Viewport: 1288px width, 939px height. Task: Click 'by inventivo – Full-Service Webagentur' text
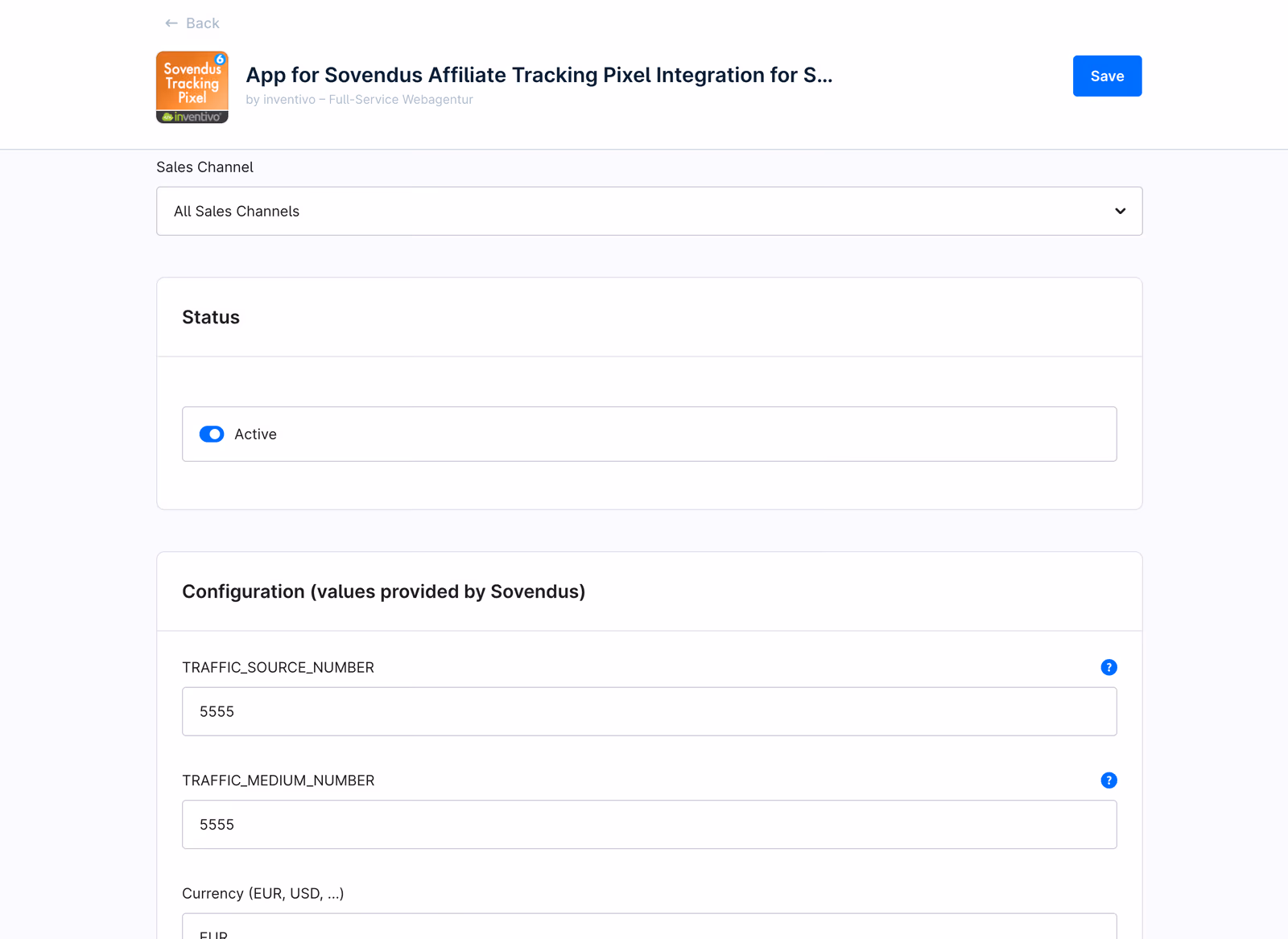[359, 100]
